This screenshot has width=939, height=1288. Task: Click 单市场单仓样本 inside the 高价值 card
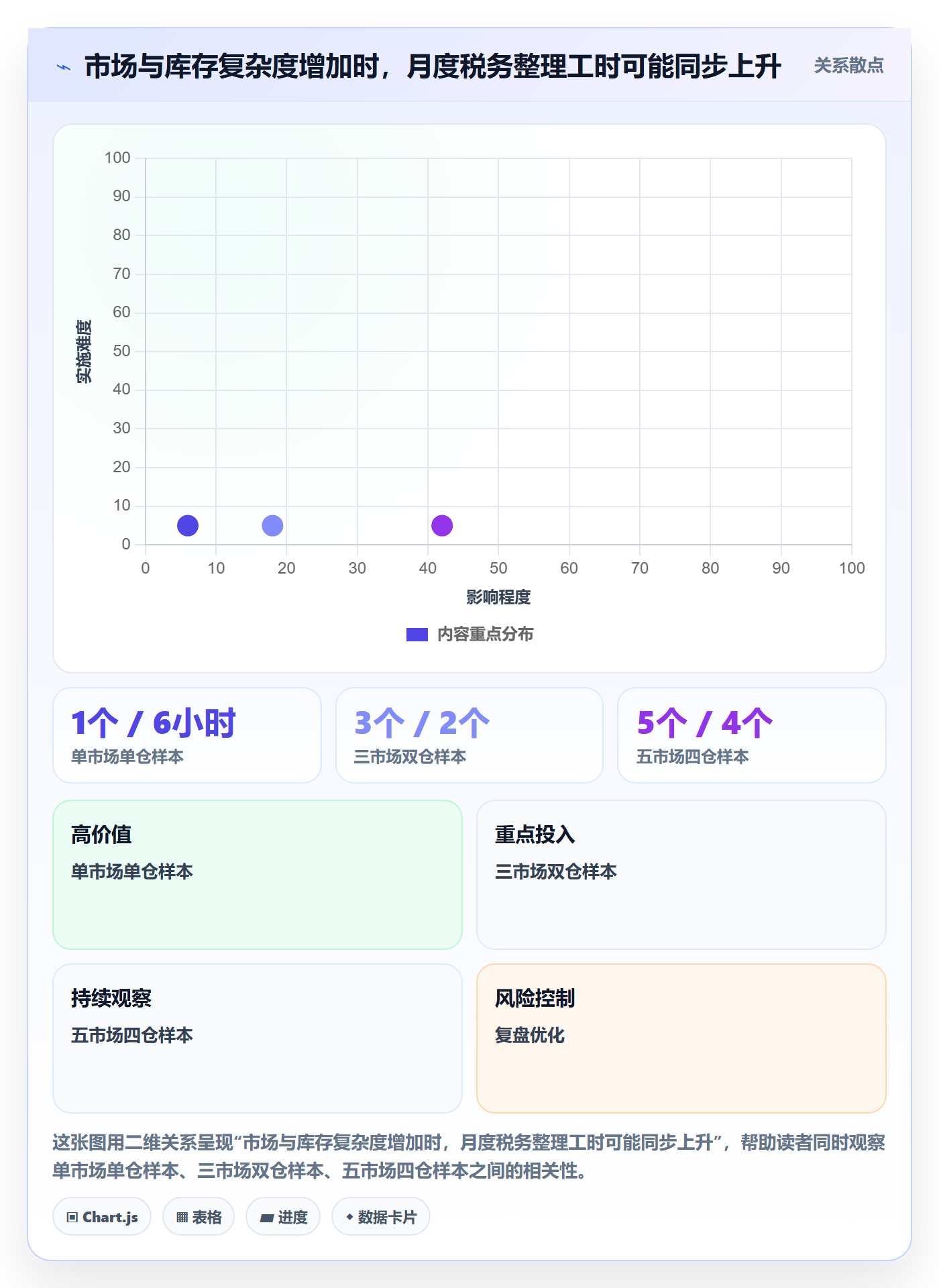click(x=132, y=871)
